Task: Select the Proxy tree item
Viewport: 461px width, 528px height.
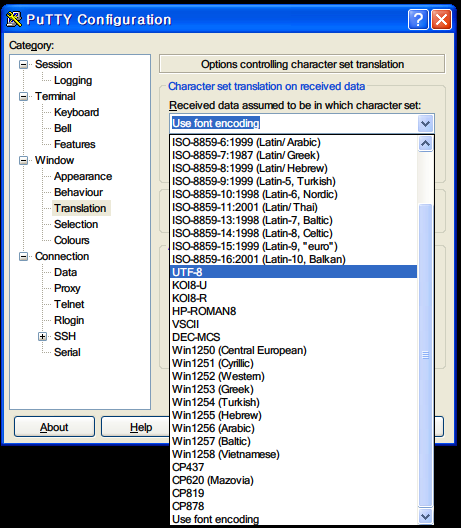Action: pos(67,288)
